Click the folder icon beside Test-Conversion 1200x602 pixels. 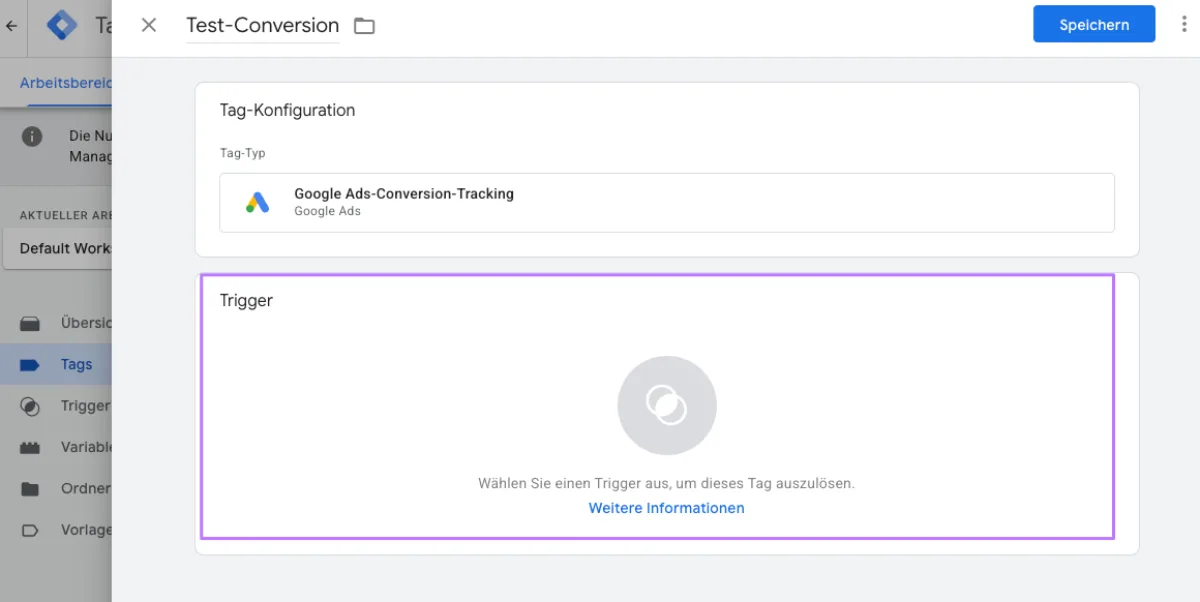click(364, 25)
